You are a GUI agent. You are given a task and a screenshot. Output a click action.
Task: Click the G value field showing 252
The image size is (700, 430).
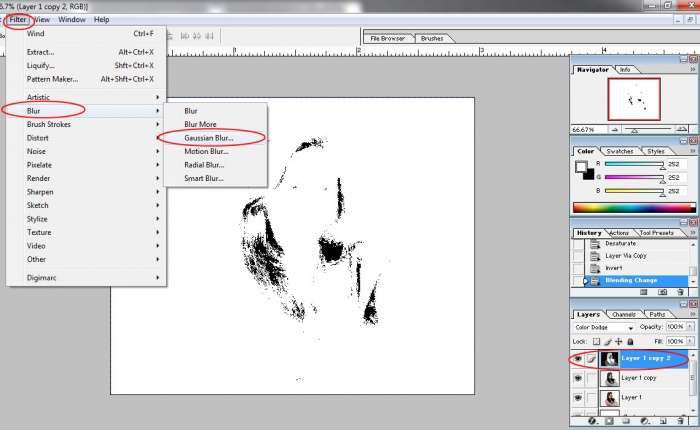[x=675, y=178]
